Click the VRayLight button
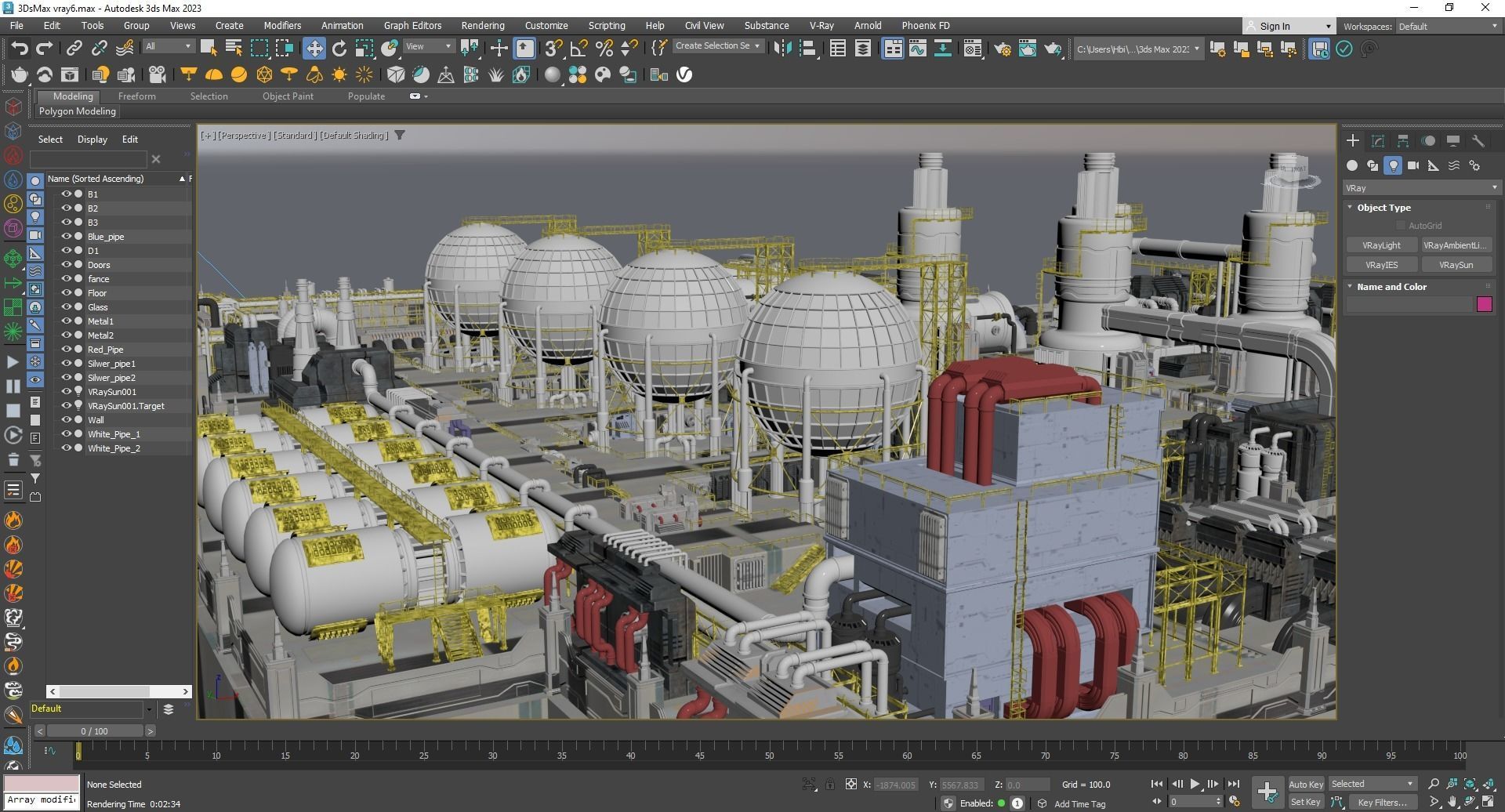 (1381, 245)
